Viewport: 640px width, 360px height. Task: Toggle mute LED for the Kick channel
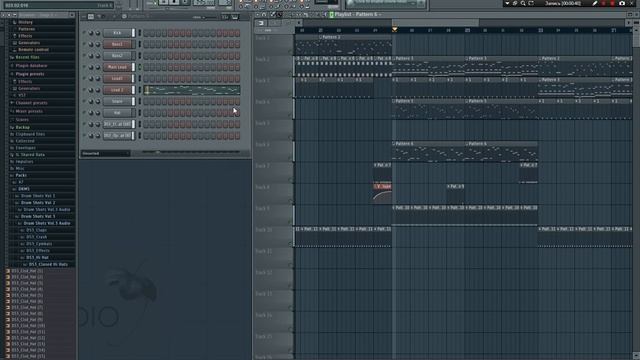[84, 33]
